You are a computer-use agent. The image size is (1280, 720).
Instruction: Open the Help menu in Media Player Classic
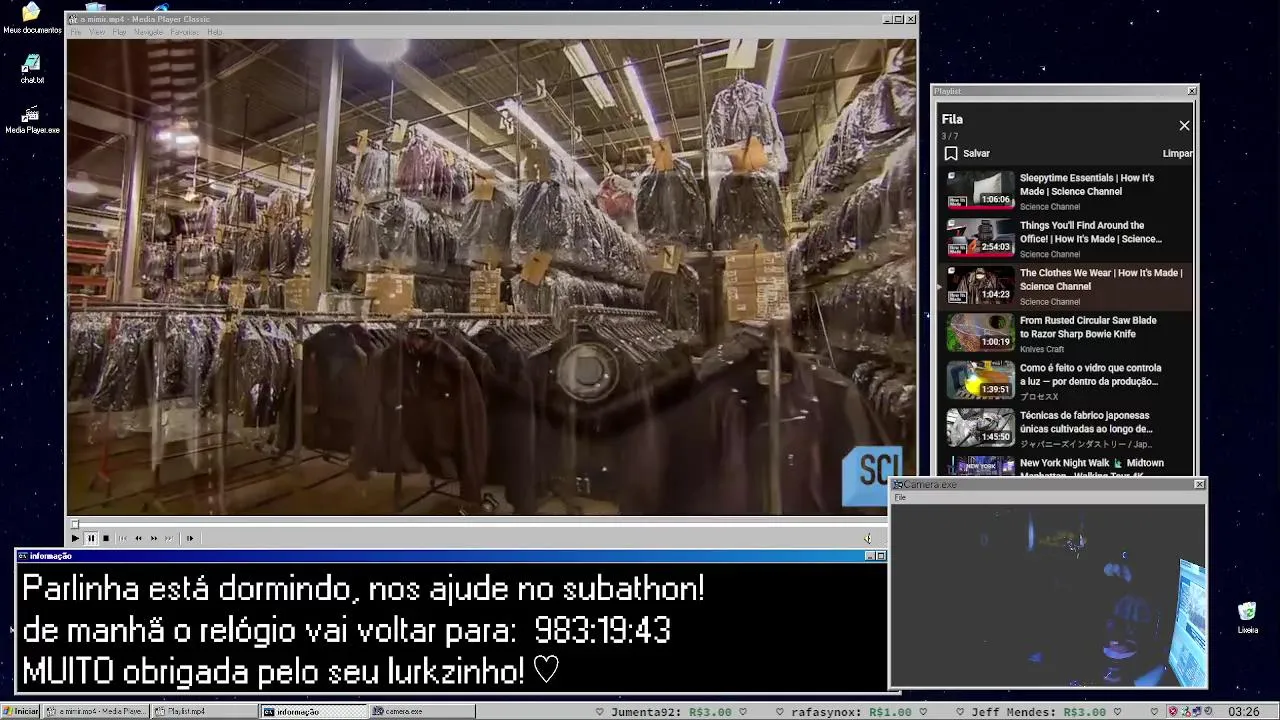pyautogui.click(x=214, y=32)
